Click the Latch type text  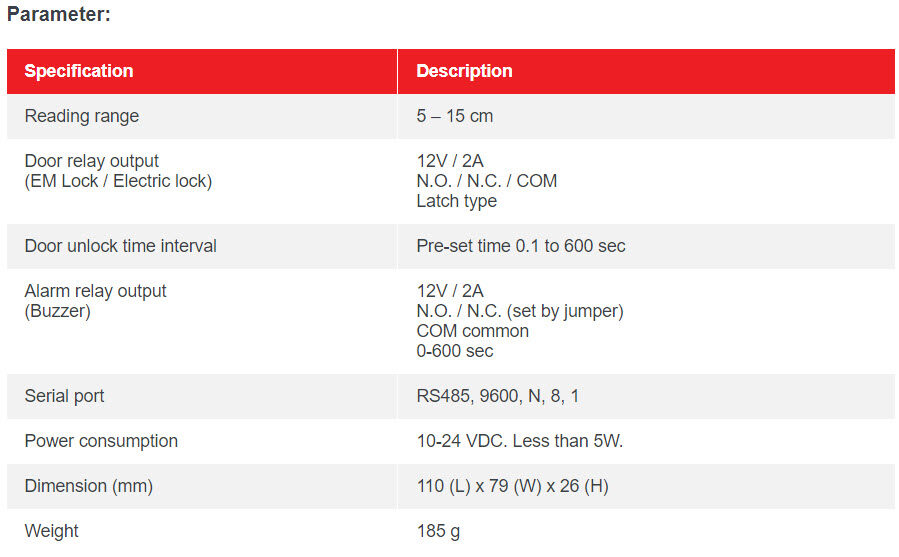pyautogui.click(x=457, y=201)
